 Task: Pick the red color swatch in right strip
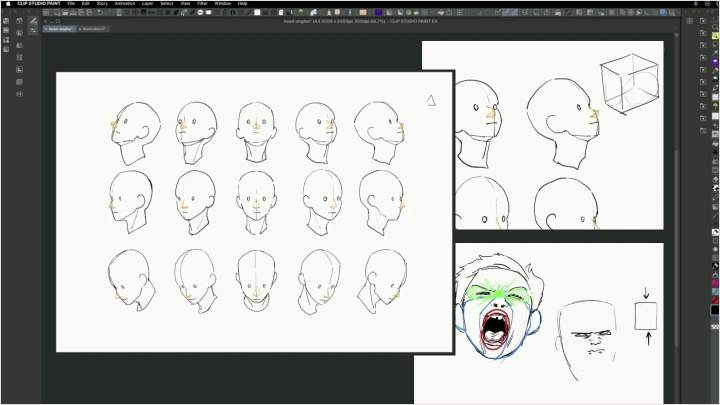point(715,300)
